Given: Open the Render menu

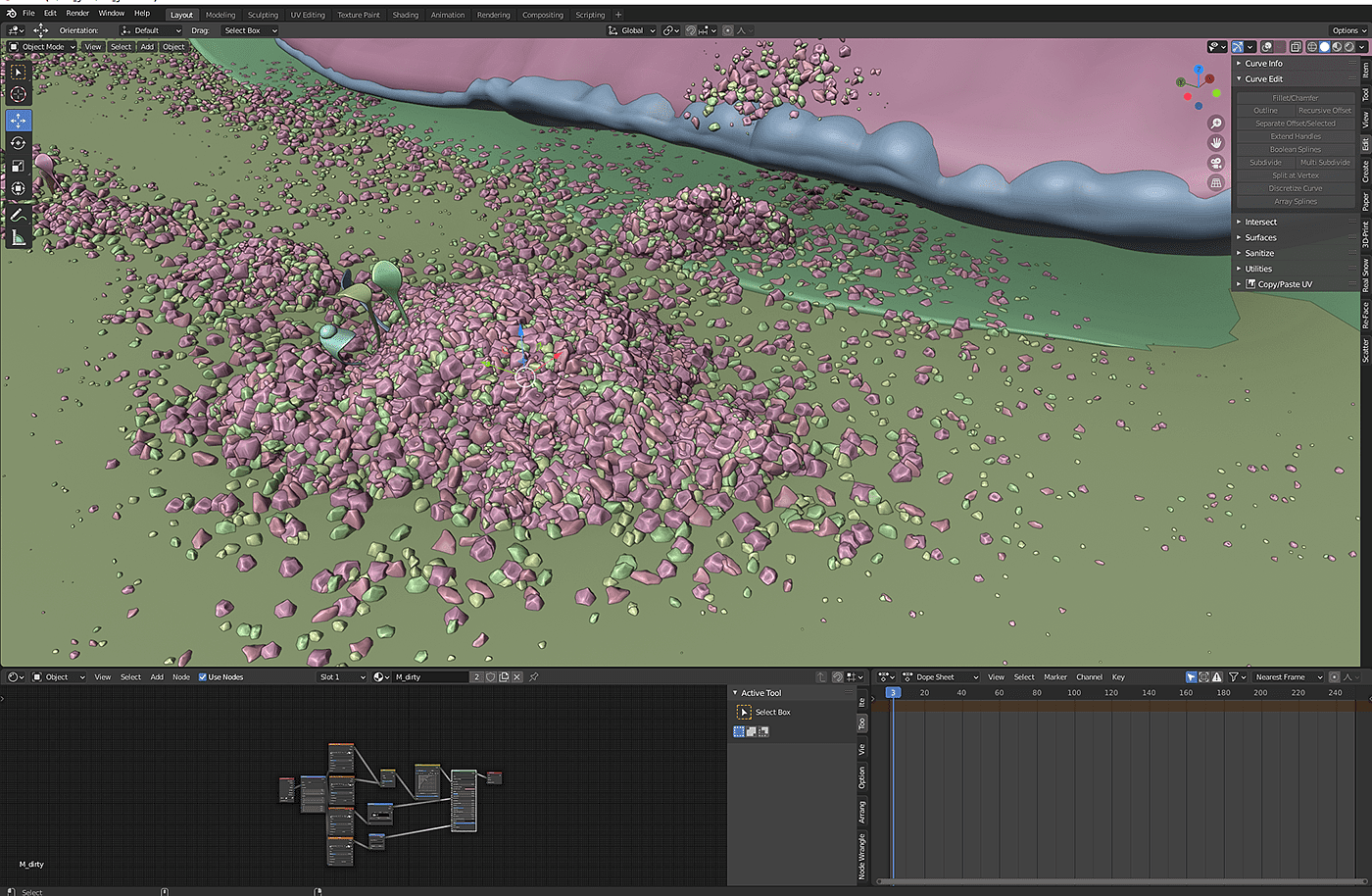Looking at the screenshot, I should (x=77, y=14).
